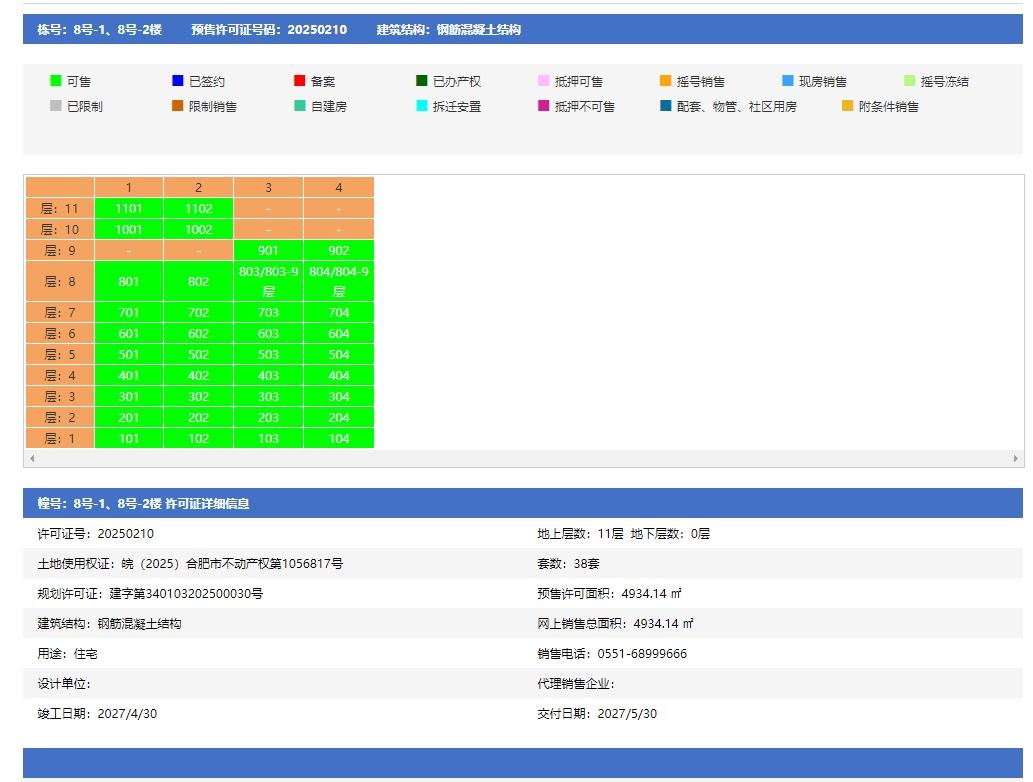
Task: Click the 许可证号：20250210 text
Action: pyautogui.click(x=96, y=534)
